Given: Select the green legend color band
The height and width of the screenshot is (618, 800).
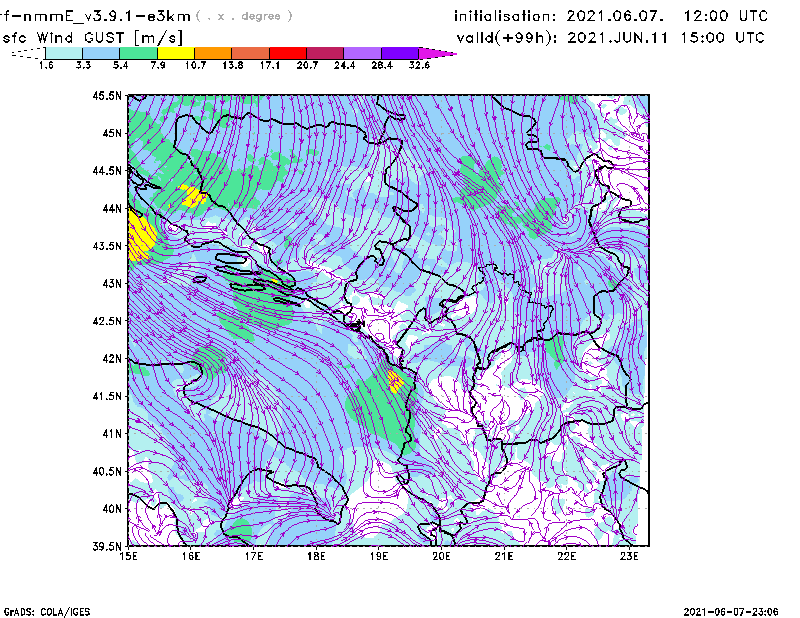Looking at the screenshot, I should (x=138, y=52).
